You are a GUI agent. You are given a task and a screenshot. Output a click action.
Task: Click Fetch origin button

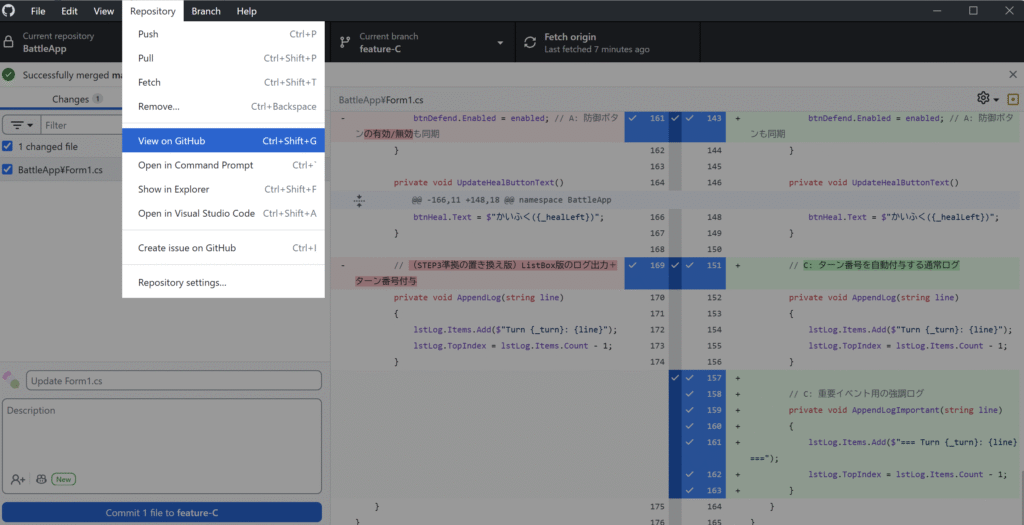[x=608, y=42]
